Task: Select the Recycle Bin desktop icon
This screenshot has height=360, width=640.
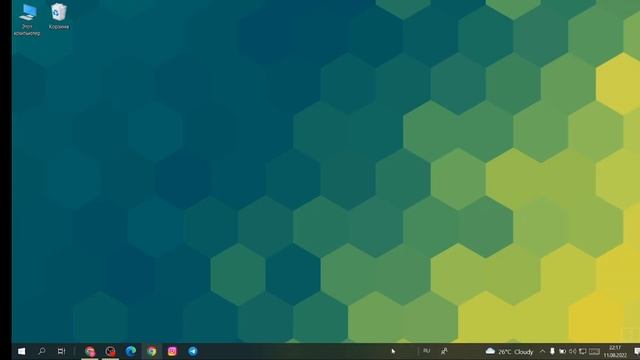Action: (59, 16)
